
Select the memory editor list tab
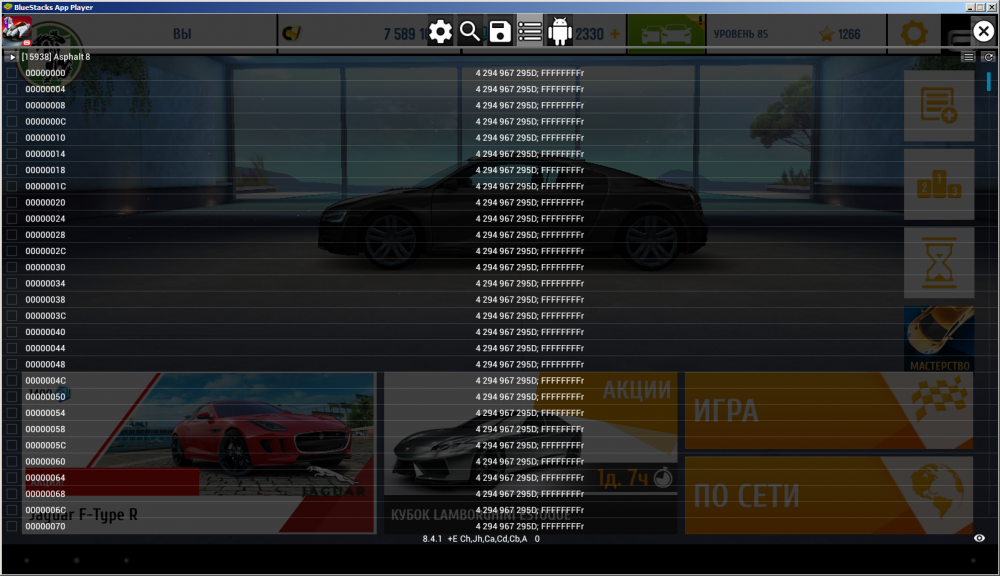[530, 32]
